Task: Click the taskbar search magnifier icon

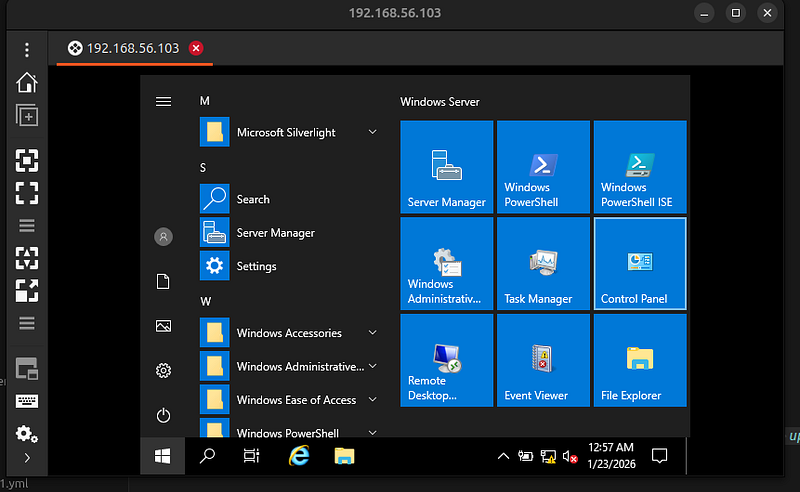Action: (x=207, y=456)
